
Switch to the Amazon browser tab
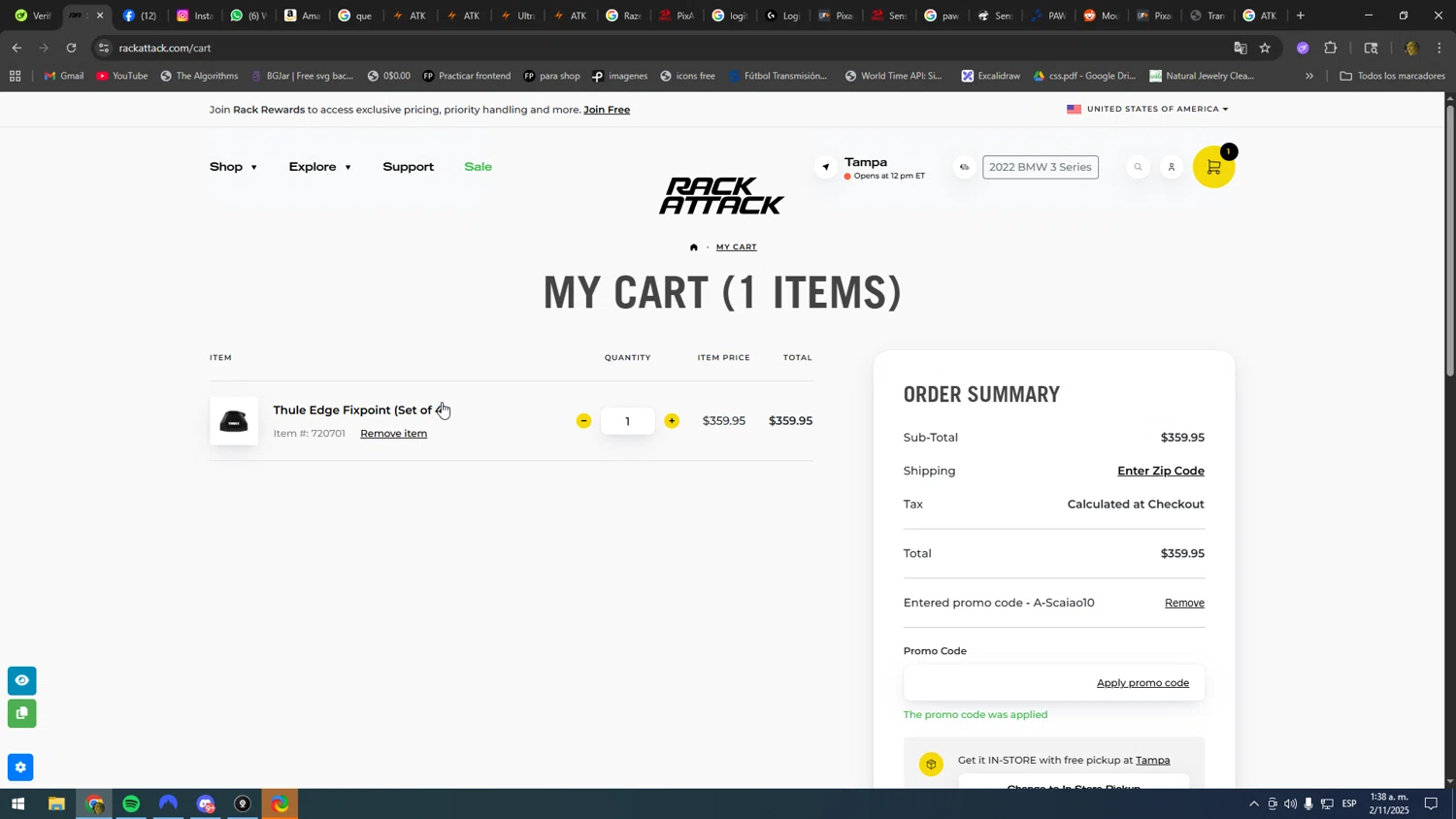pos(301,16)
